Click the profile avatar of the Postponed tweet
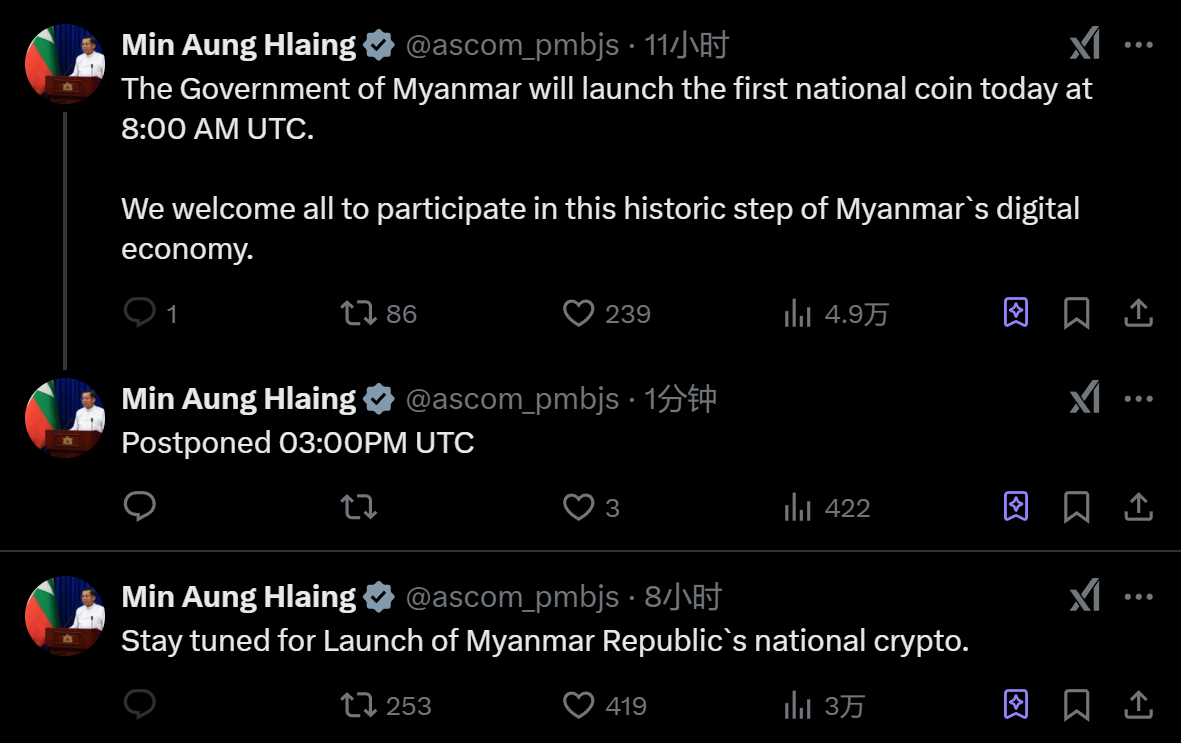 [65, 418]
